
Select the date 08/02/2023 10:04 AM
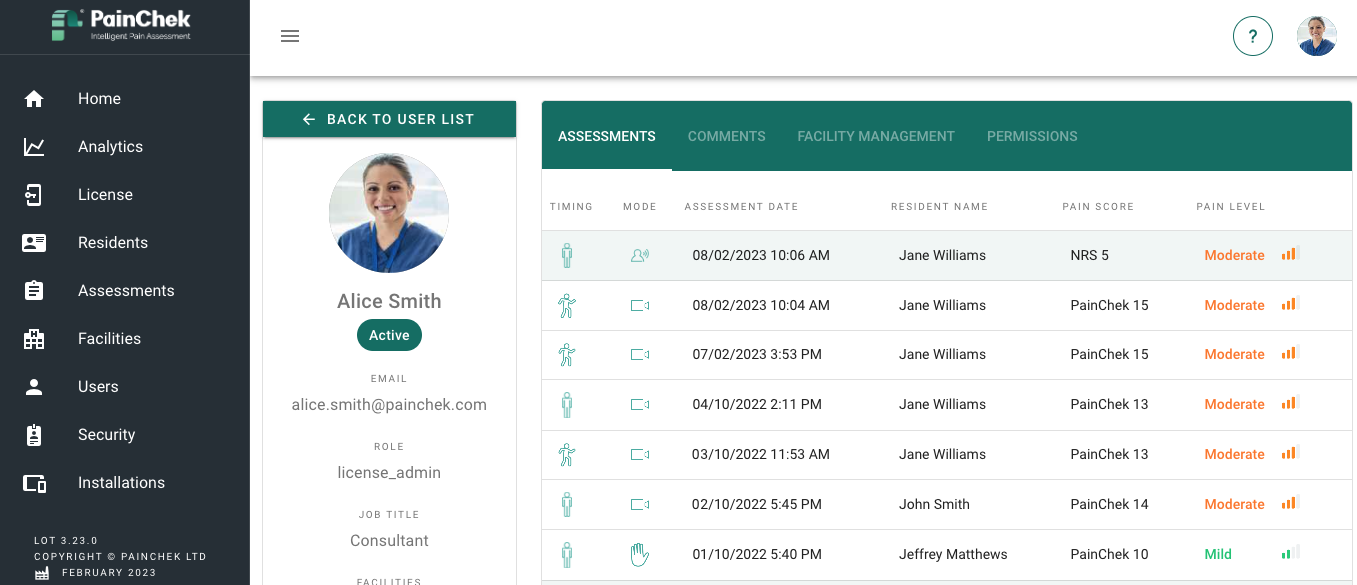coord(761,305)
